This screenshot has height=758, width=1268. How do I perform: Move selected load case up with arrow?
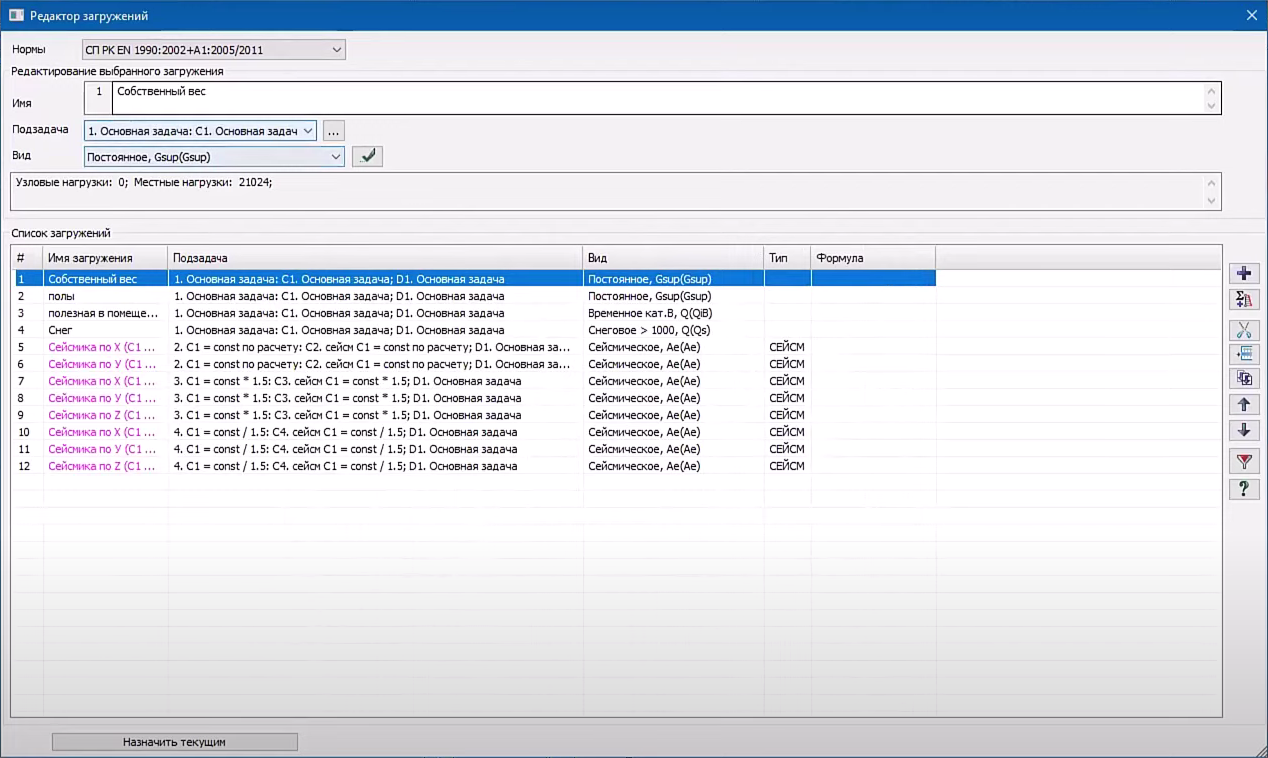(1243, 405)
